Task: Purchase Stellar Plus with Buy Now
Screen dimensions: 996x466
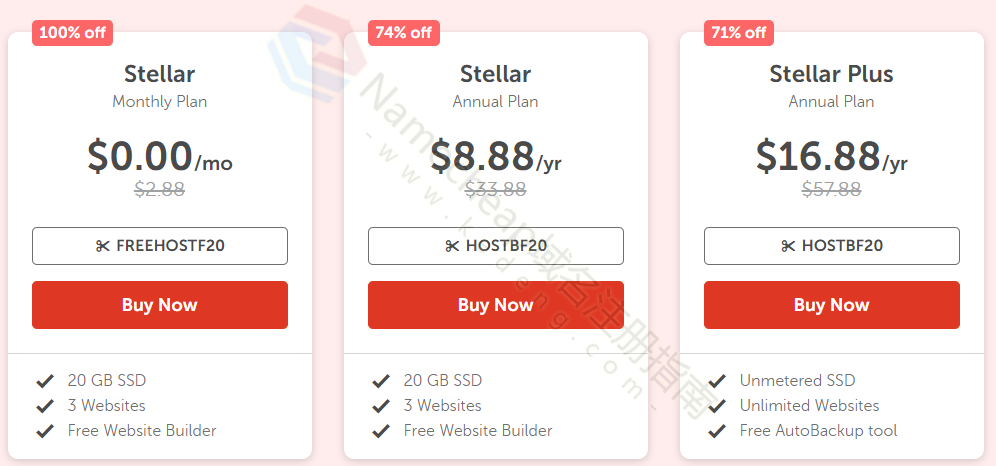Action: click(832, 305)
